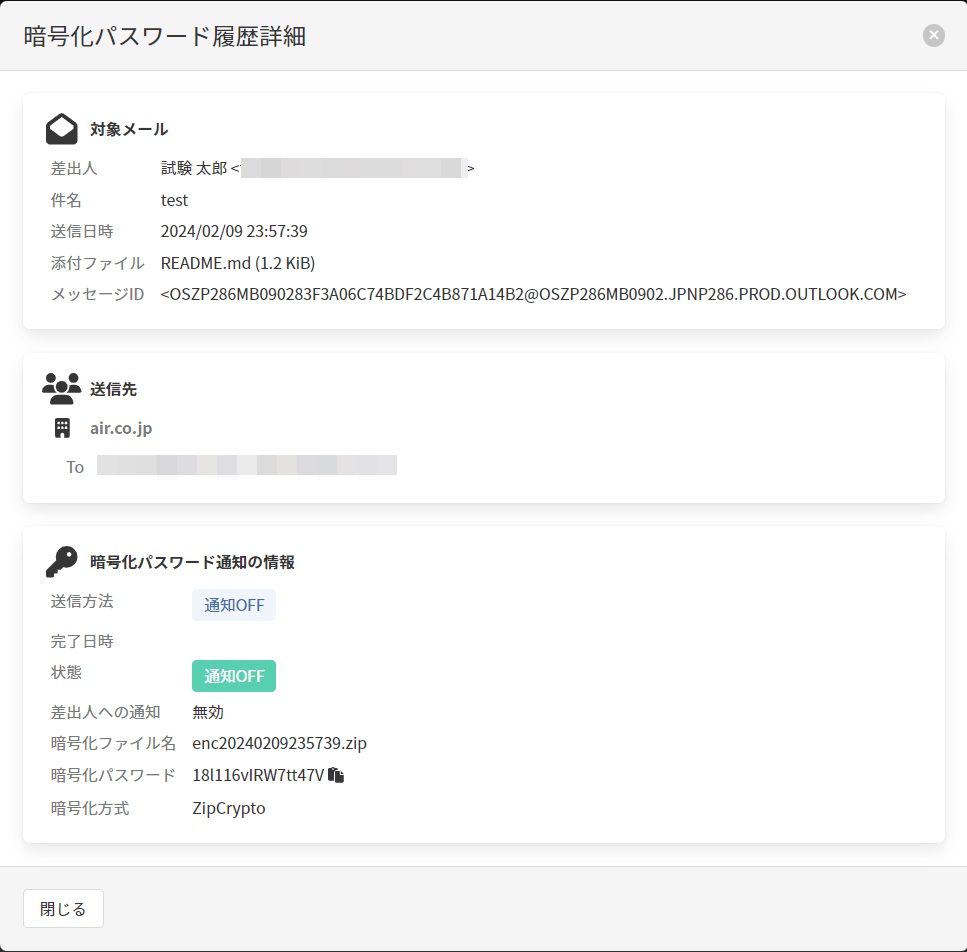Close the dialog with the X icon
967x952 pixels.
(933, 36)
